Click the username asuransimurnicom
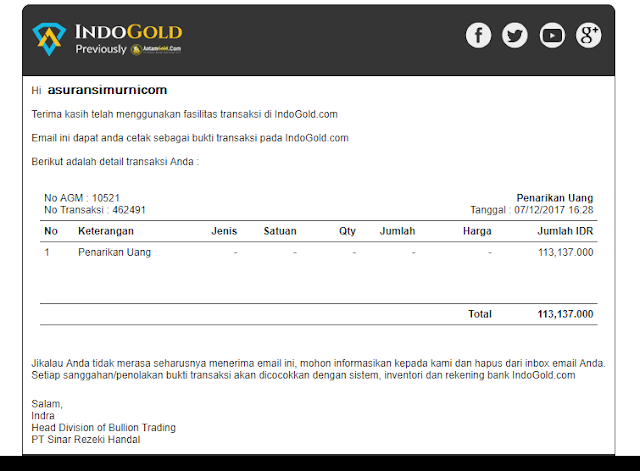Viewport: 640px width, 471px height. tap(107, 90)
